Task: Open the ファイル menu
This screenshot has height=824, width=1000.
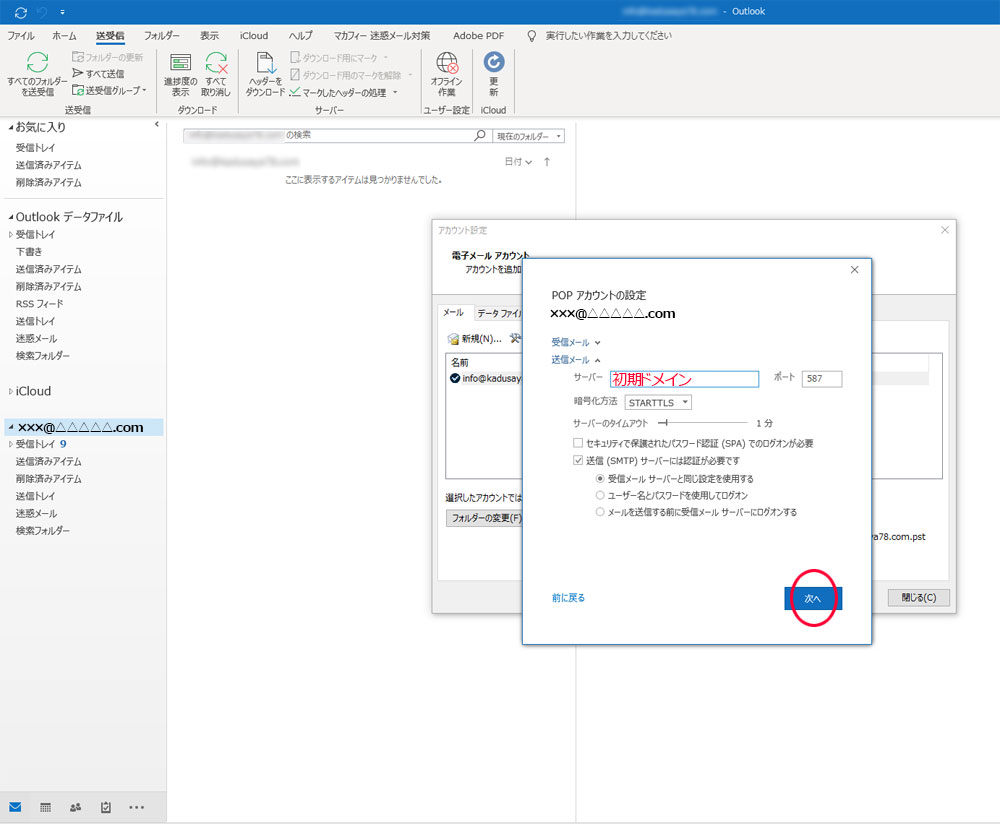Action: pos(20,36)
